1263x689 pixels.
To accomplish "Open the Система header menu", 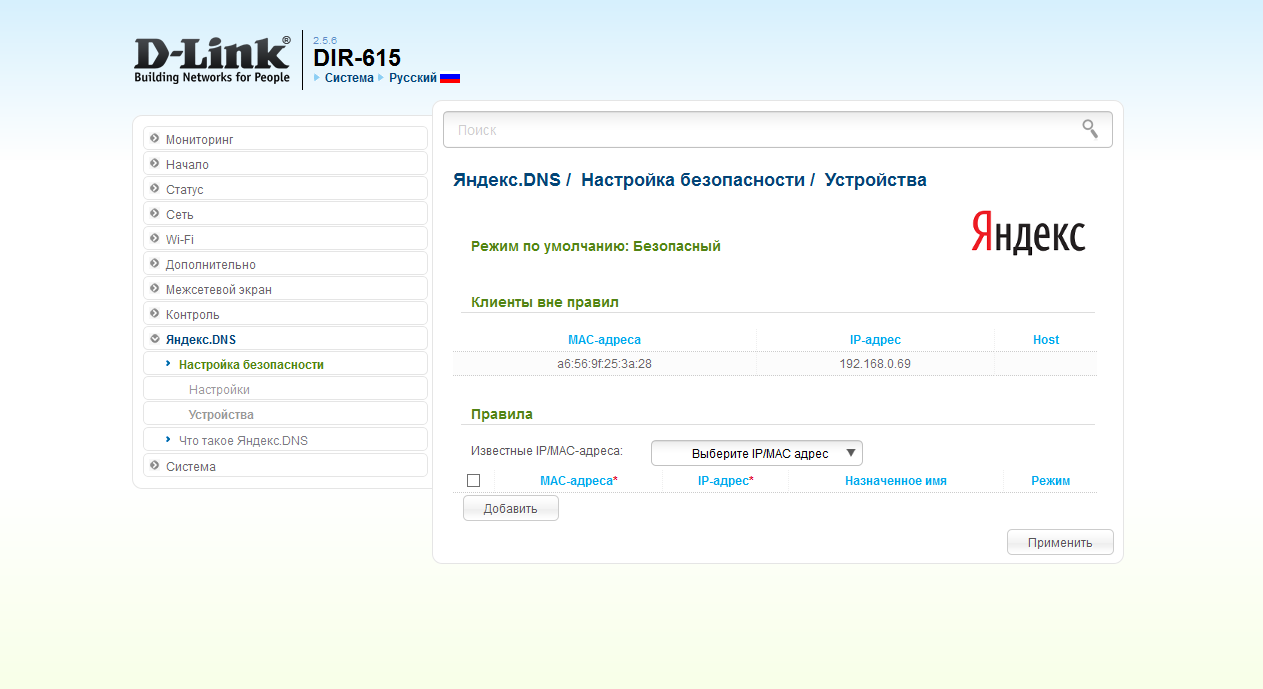I will pyautogui.click(x=349, y=78).
